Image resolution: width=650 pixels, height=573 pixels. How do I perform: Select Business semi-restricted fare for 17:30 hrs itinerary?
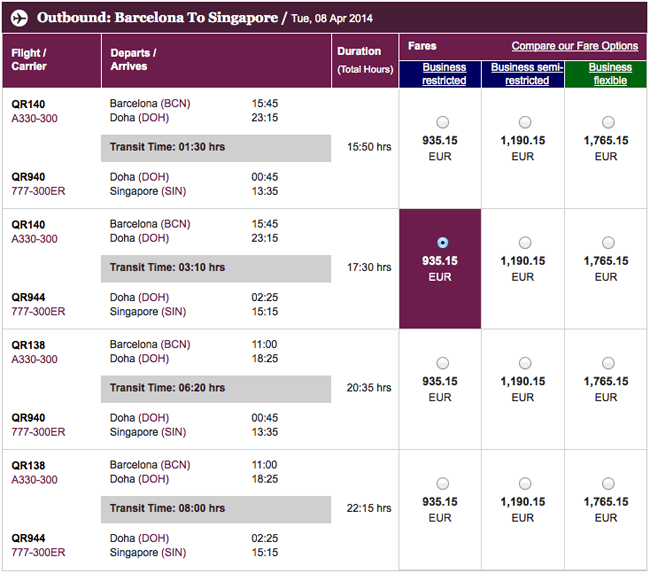[x=525, y=243]
